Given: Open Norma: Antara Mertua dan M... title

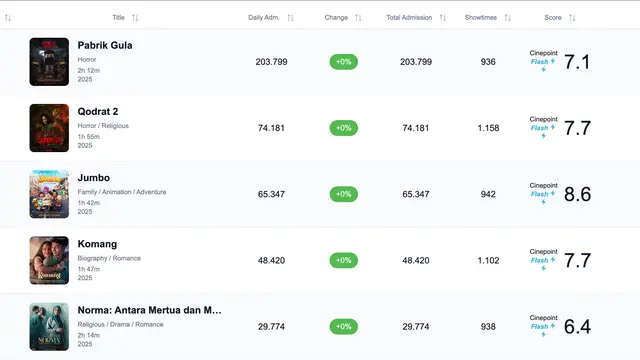Looking at the screenshot, I should tap(149, 310).
